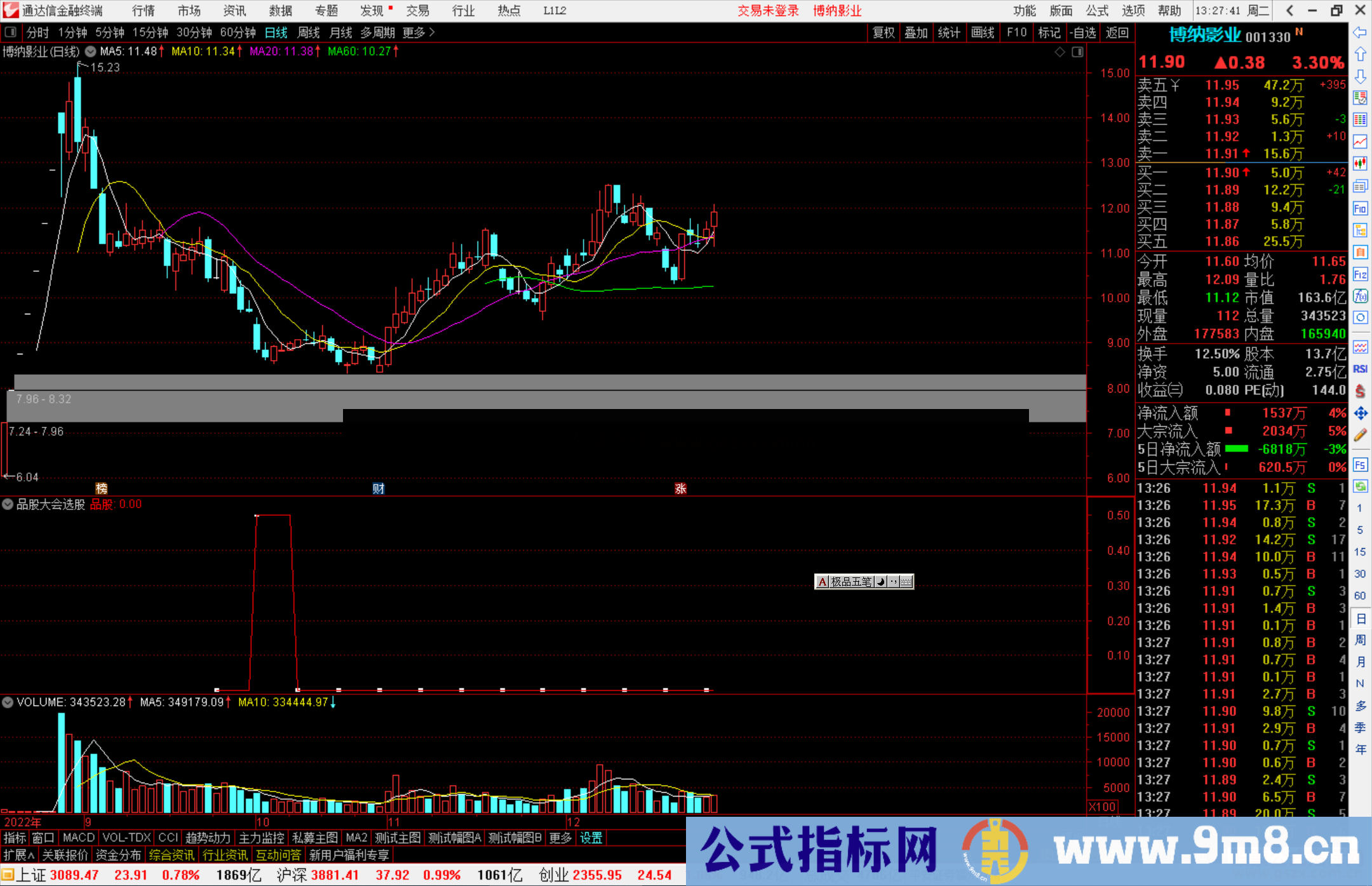Switch to the 周线 weekly tab
This screenshot has width=1372, height=886.
tap(309, 32)
